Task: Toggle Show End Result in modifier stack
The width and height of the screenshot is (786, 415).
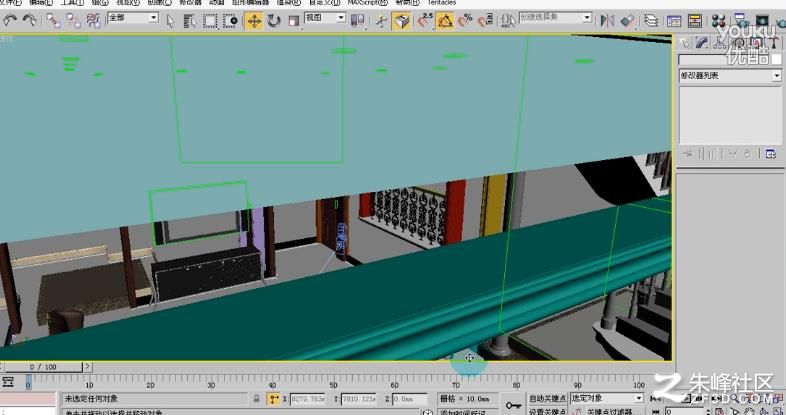Action: tap(711, 153)
